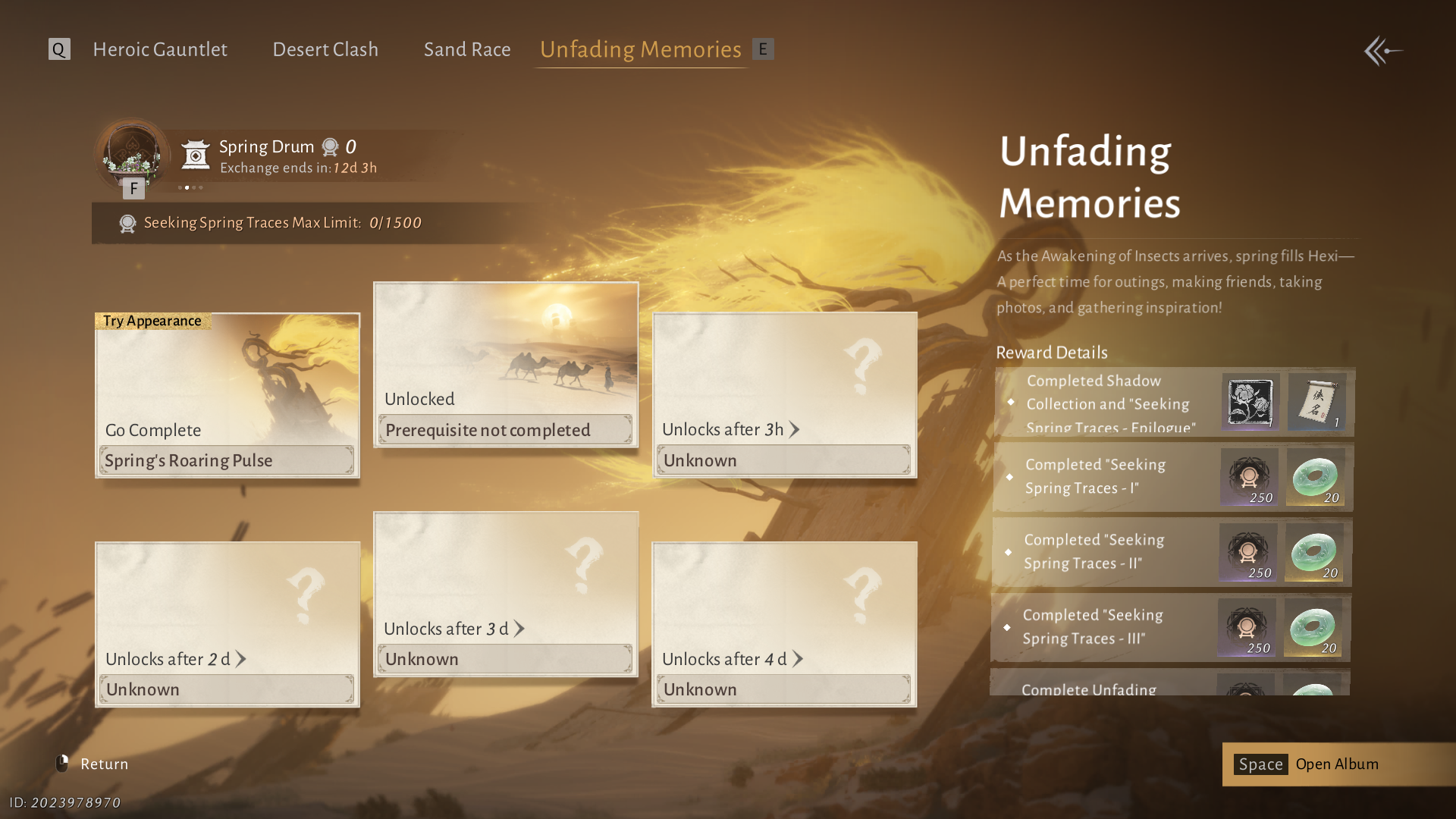This screenshot has width=1456, height=819.
Task: Switch to the Heroic Gauntlet tab
Action: pos(160,49)
